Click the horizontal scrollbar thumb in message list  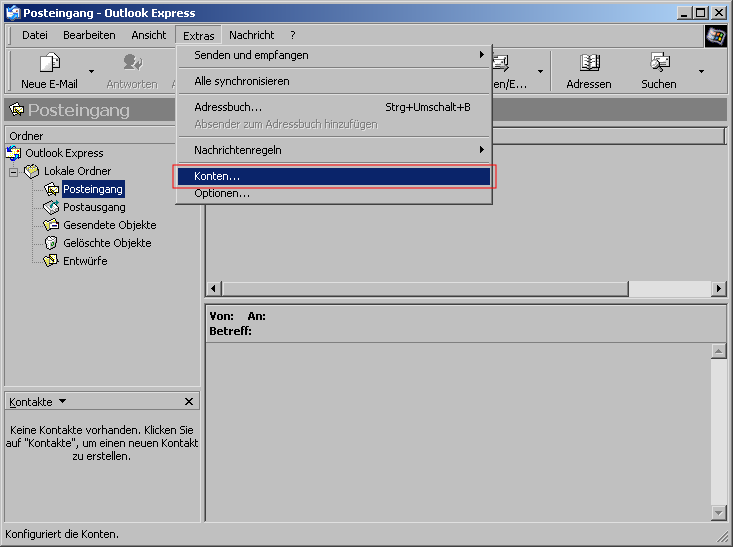click(x=425, y=289)
